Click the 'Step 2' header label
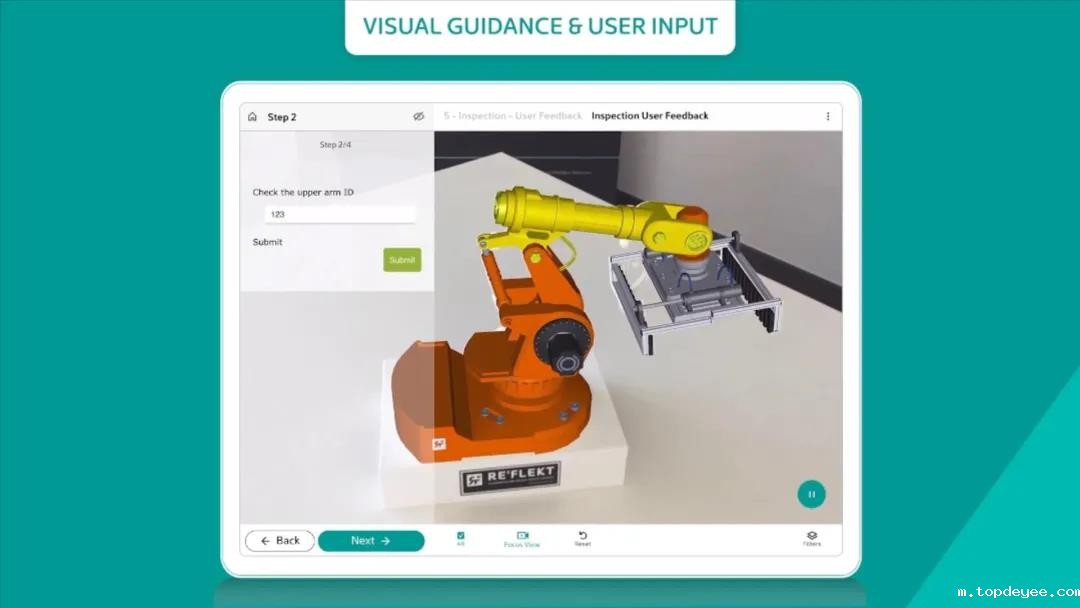The image size is (1080, 608). pyautogui.click(x=282, y=117)
